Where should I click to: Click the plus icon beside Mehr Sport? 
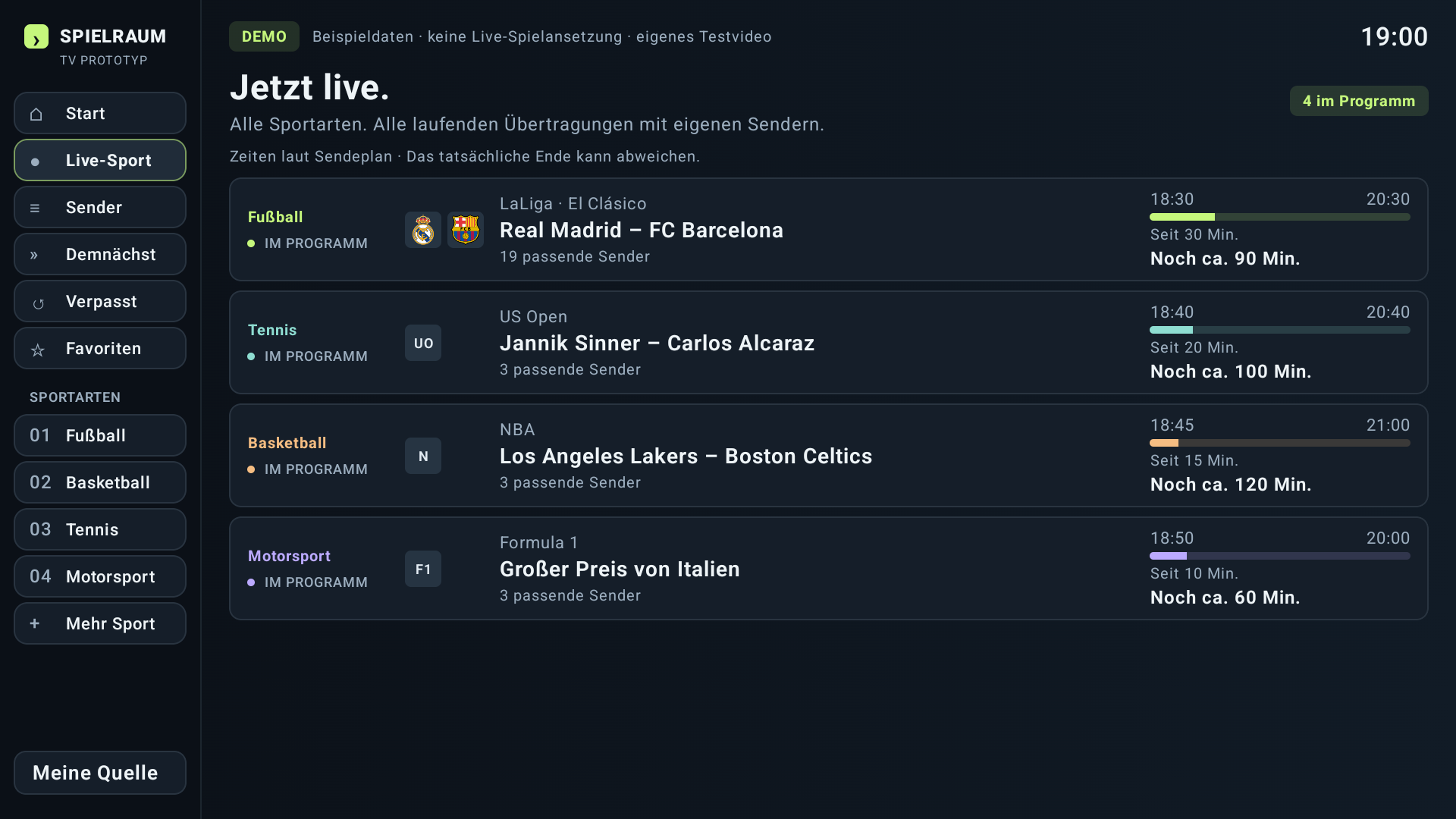pos(35,623)
